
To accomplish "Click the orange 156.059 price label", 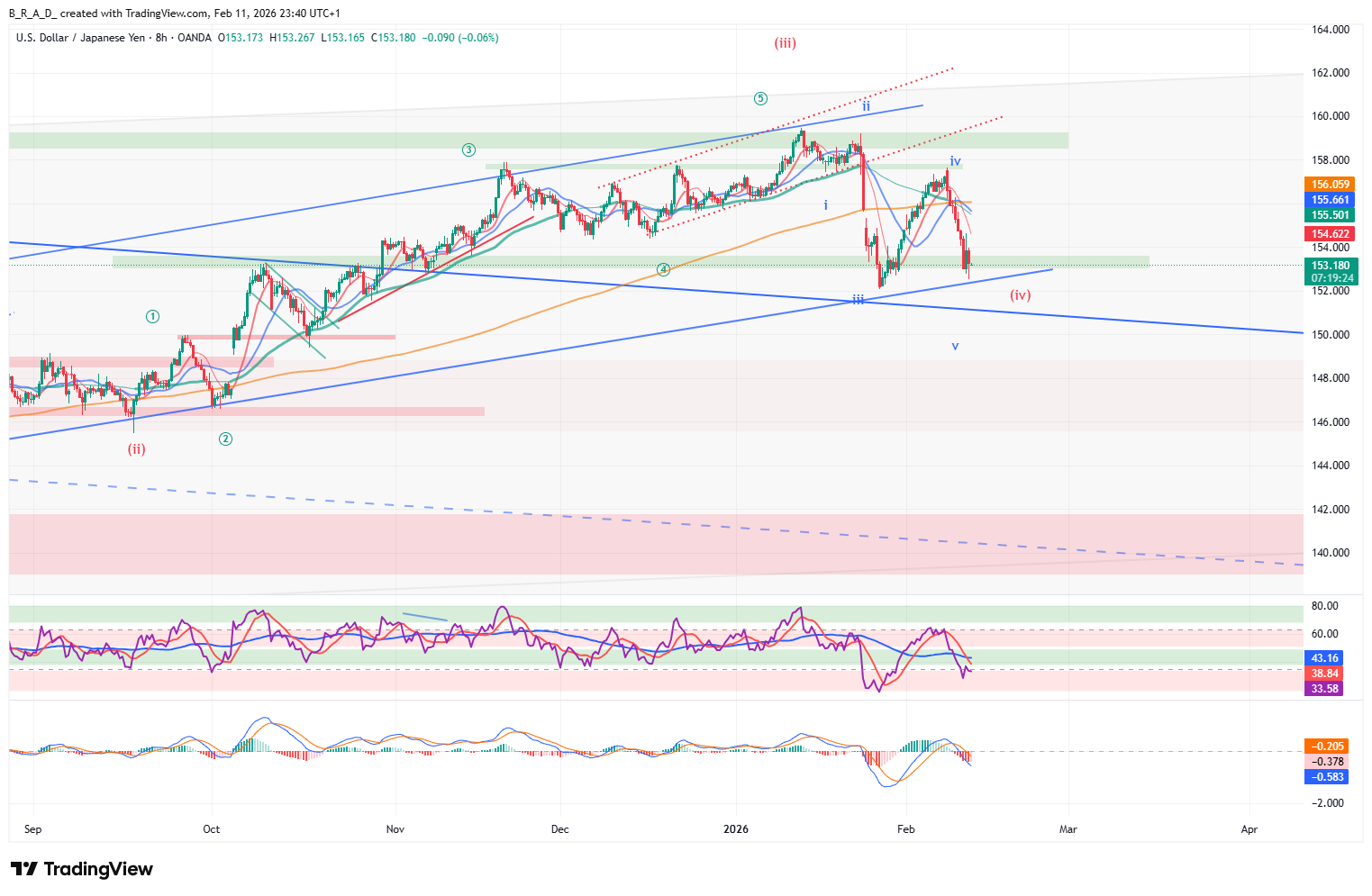I will click(x=1330, y=185).
